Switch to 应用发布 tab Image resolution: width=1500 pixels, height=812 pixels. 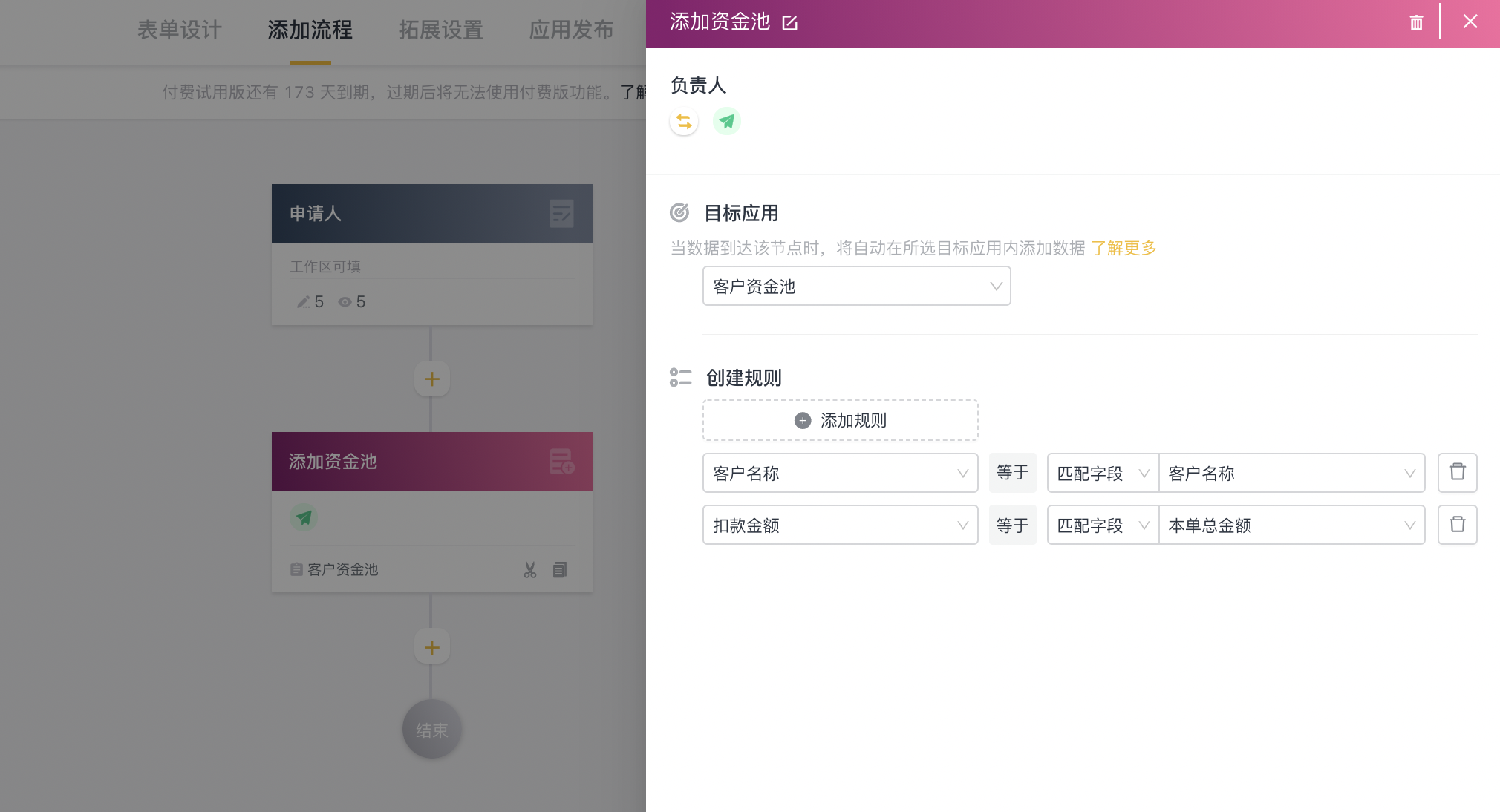pos(572,30)
